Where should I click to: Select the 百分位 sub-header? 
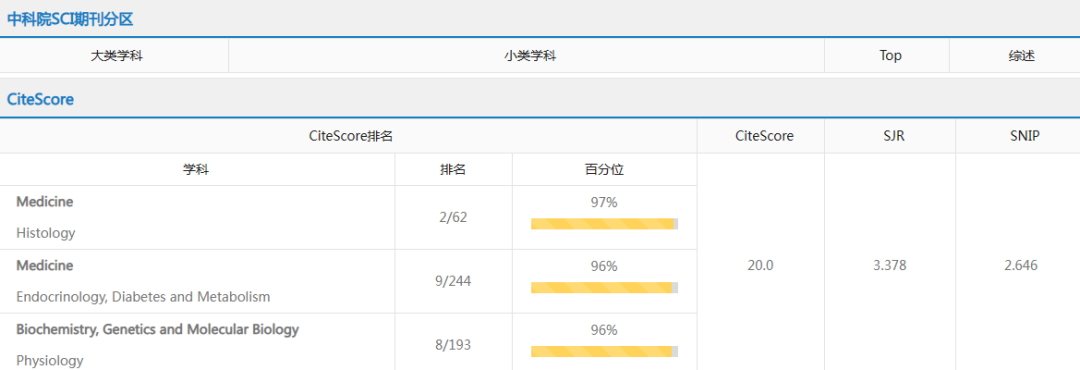(604, 169)
